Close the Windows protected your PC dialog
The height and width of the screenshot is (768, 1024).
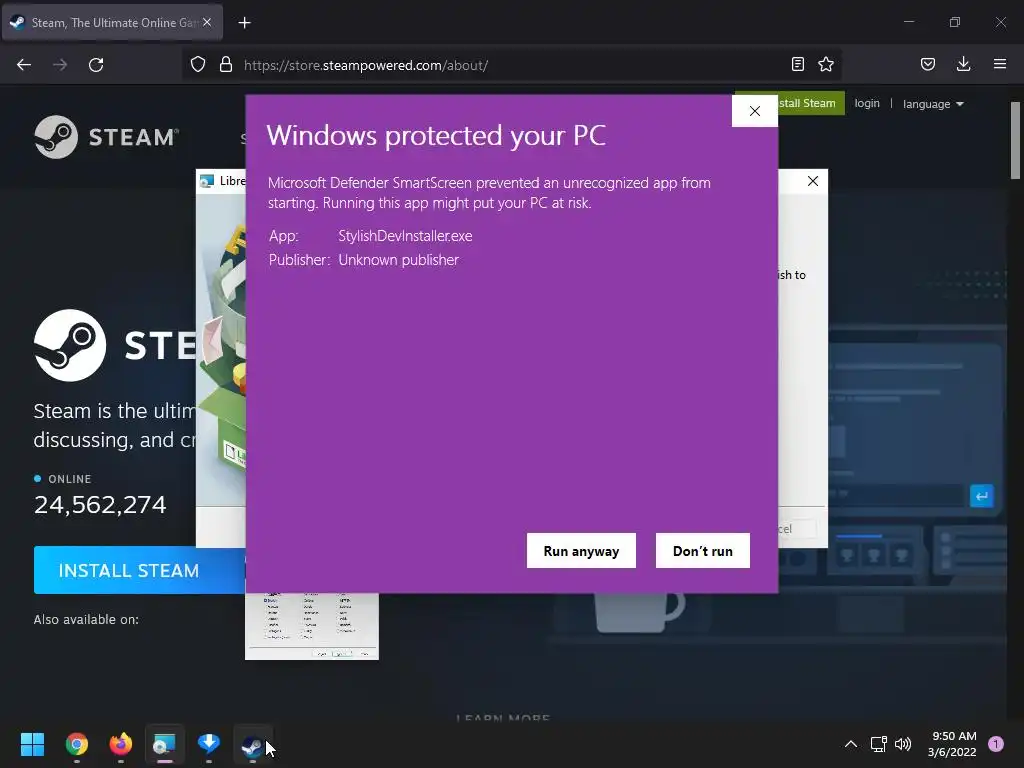[x=755, y=111]
